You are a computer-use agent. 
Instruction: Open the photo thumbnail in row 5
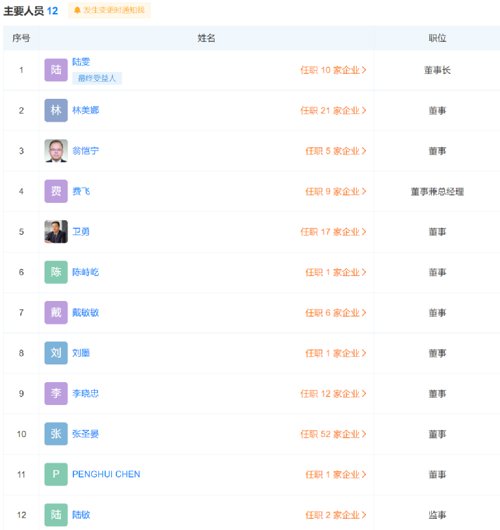coord(56,232)
